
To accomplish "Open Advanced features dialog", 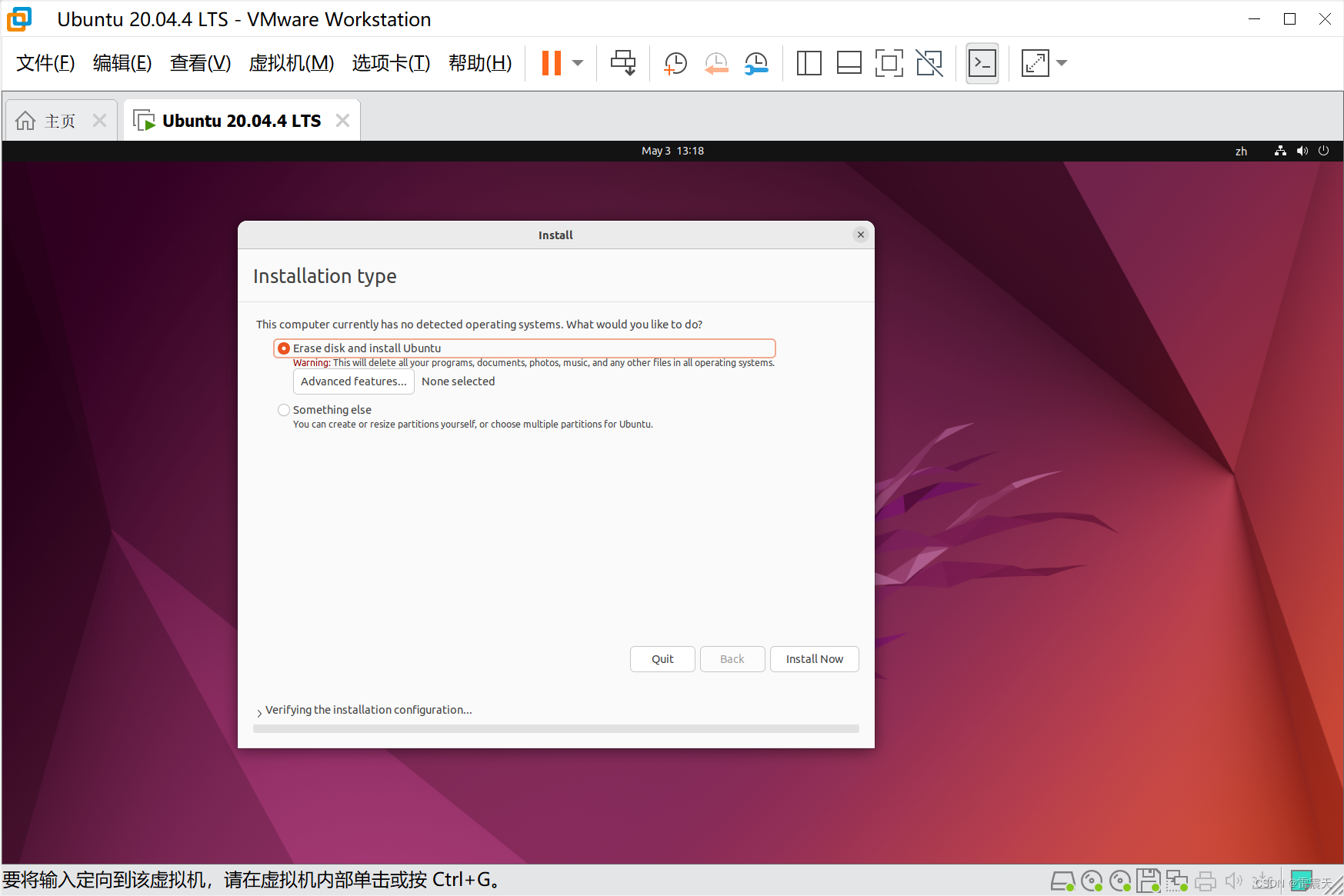I will [x=354, y=381].
